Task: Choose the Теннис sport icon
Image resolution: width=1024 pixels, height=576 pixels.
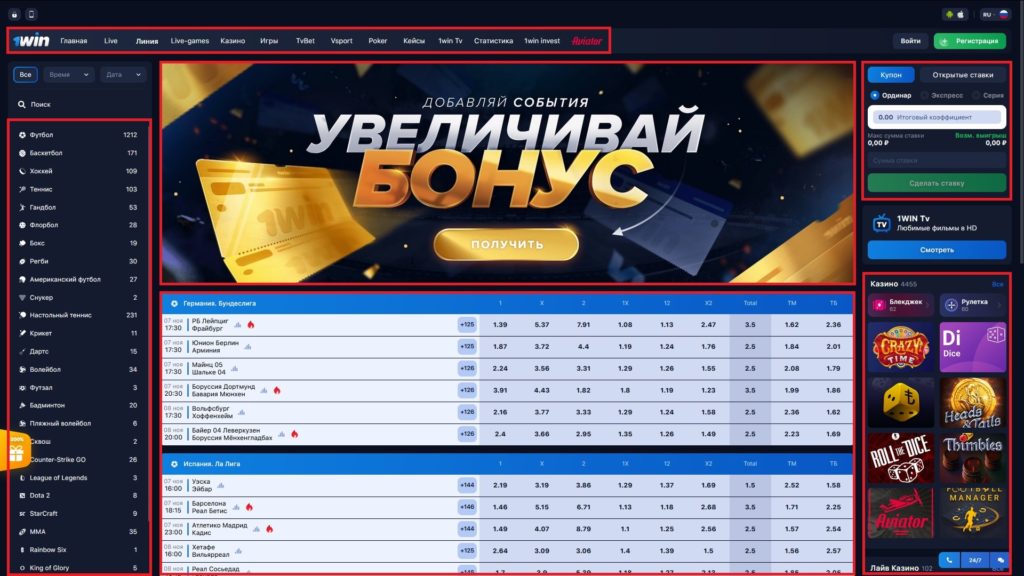Action: coord(22,189)
